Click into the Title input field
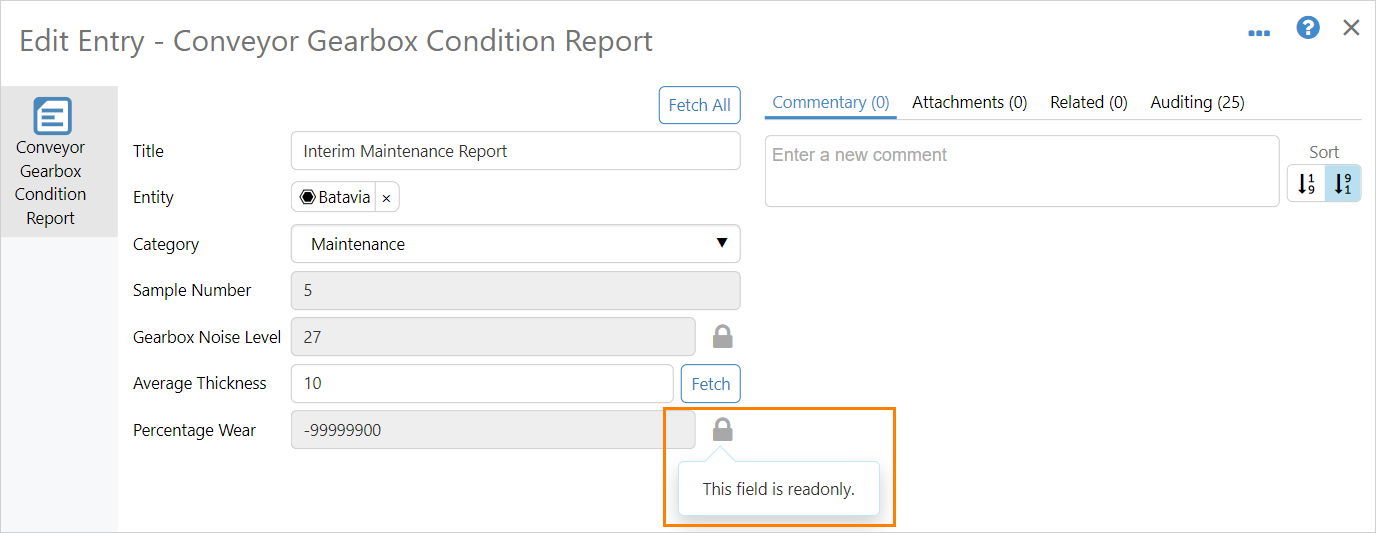The height and width of the screenshot is (533, 1376). coord(515,151)
